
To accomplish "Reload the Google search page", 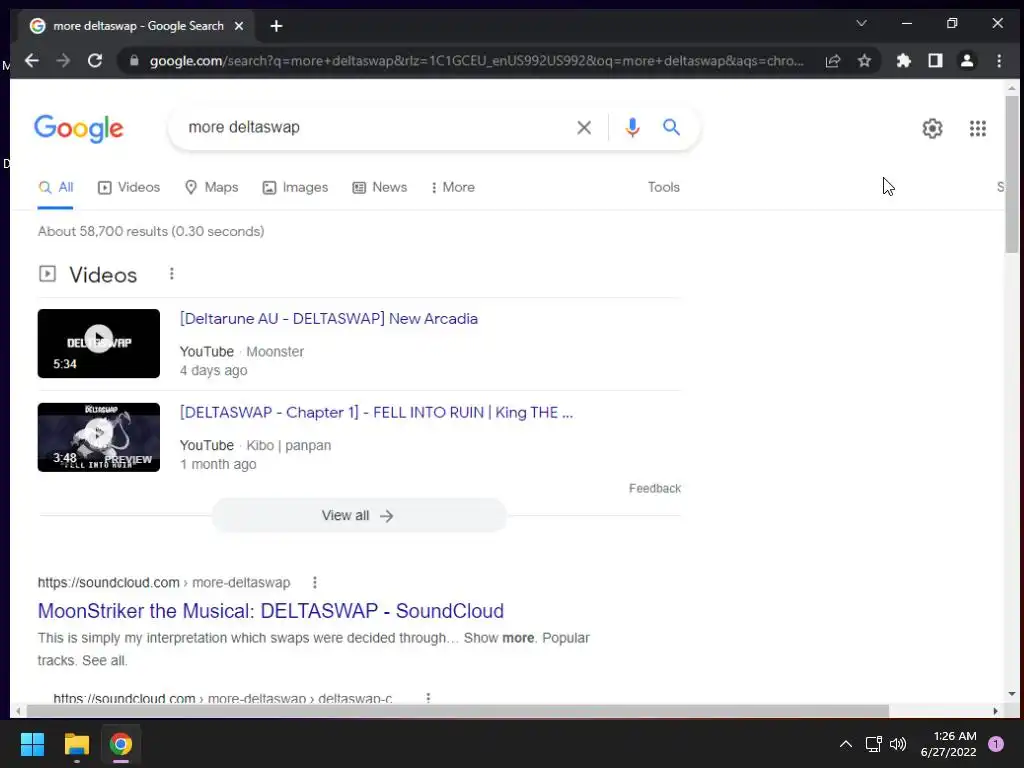I will pos(95,61).
